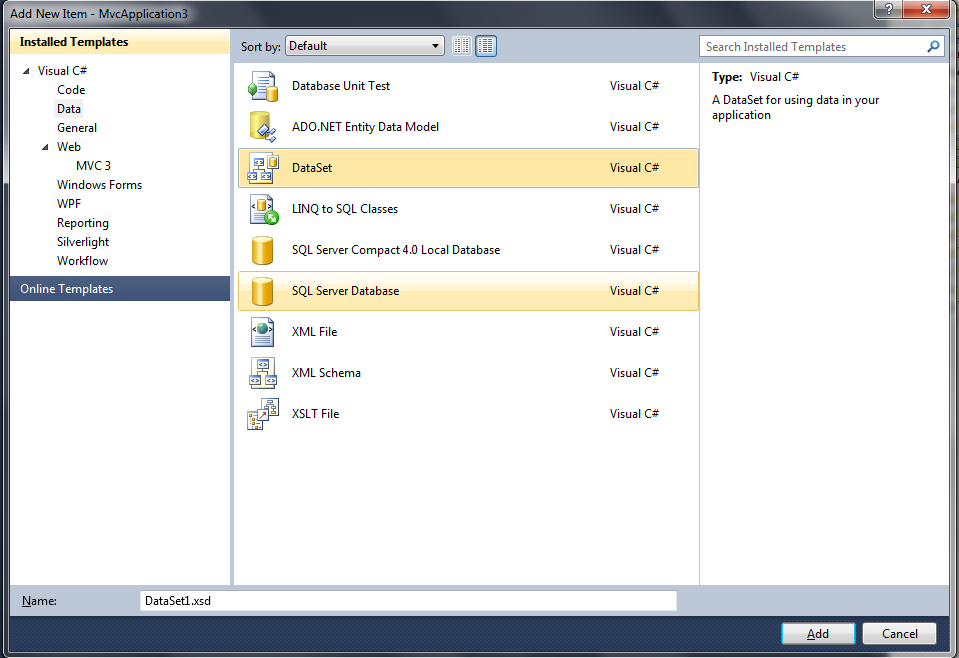Select SQL Server Database template name
The image size is (959, 658).
346,291
